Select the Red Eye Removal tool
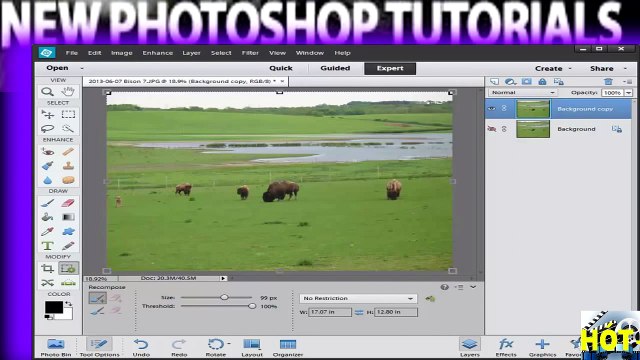Image resolution: width=640 pixels, height=360 pixels. (x=47, y=152)
